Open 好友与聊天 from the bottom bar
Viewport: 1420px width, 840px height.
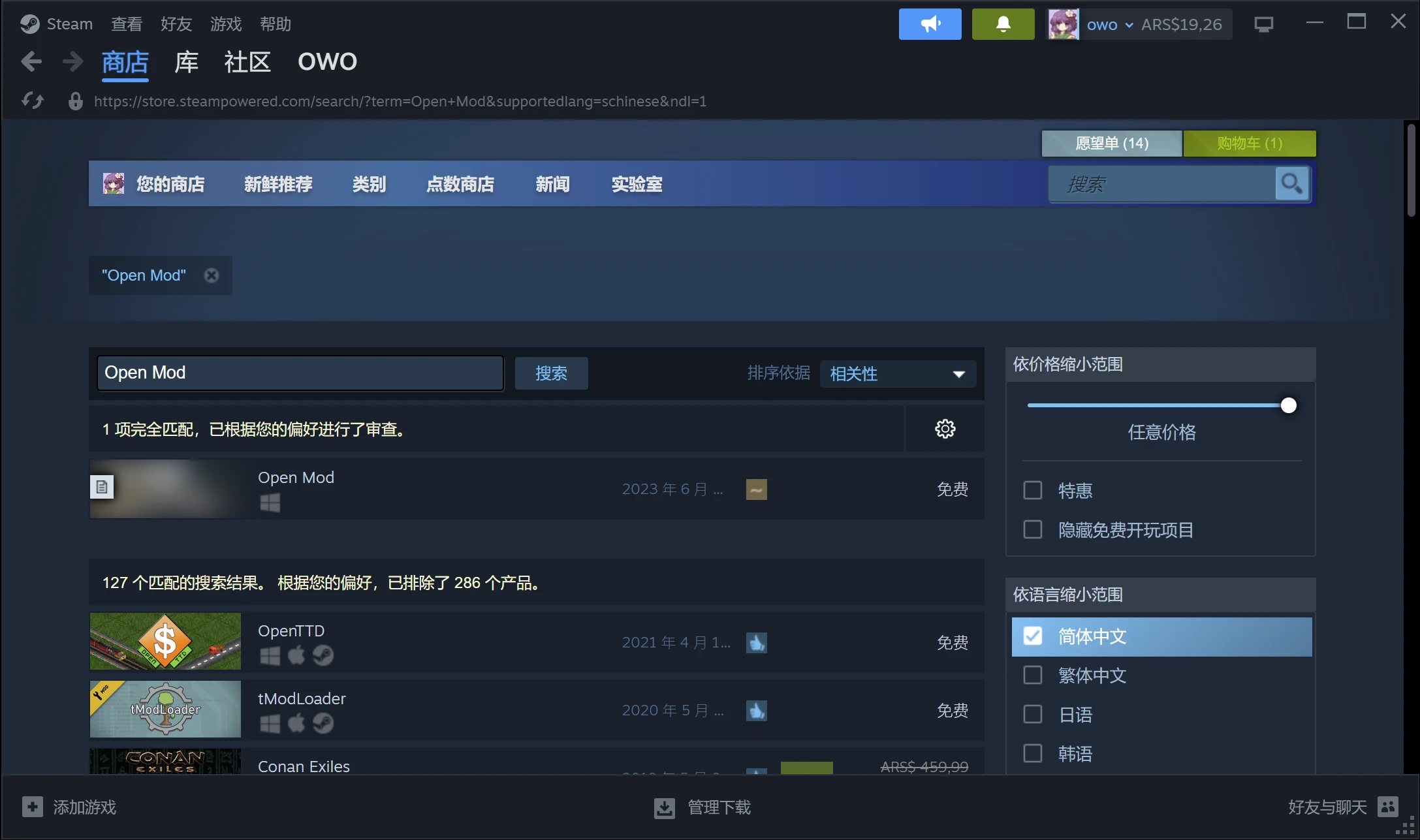(x=1326, y=807)
